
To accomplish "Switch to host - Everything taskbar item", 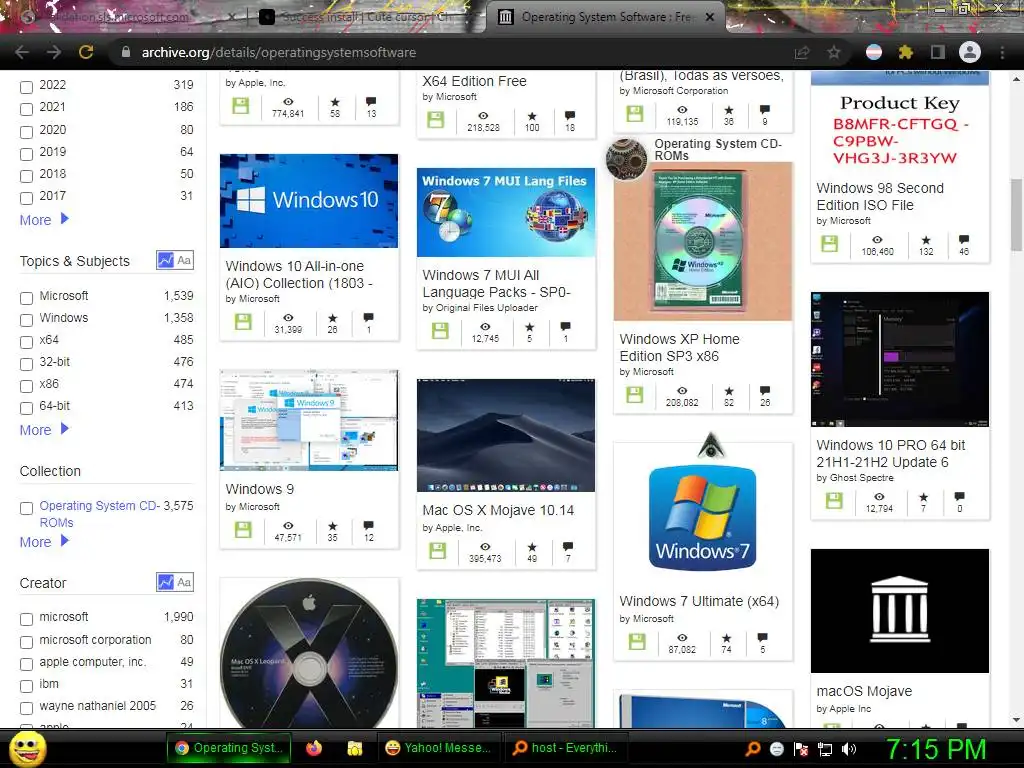I will click(x=566, y=748).
